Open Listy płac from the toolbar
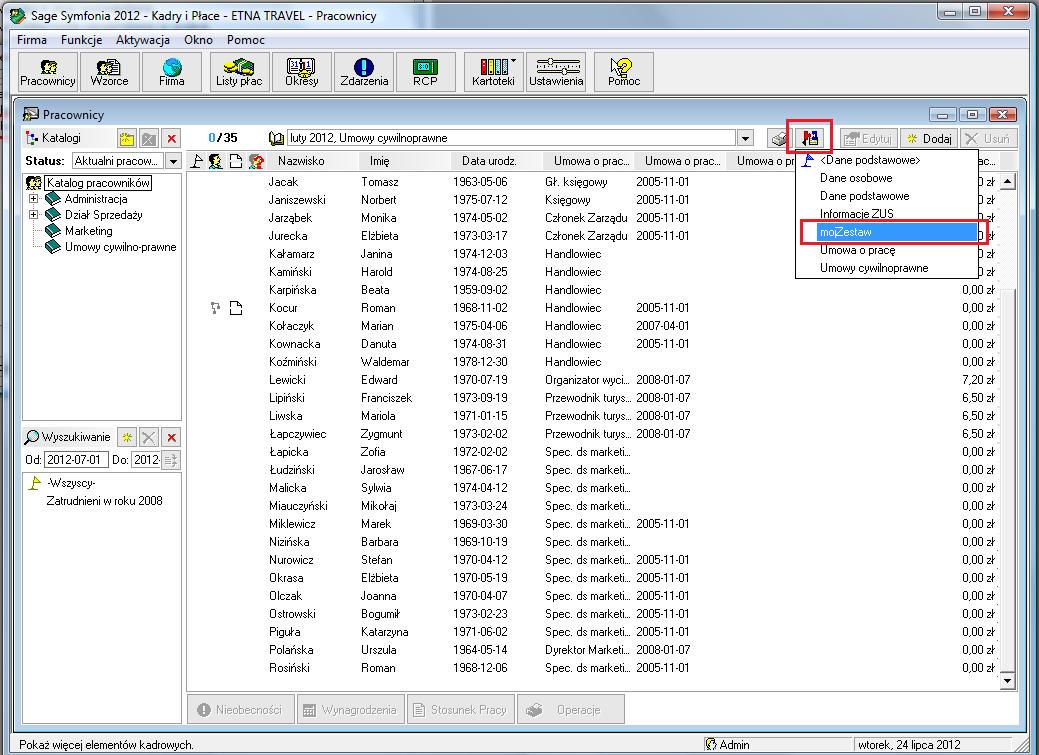This screenshot has width=1039, height=755. coord(239,72)
